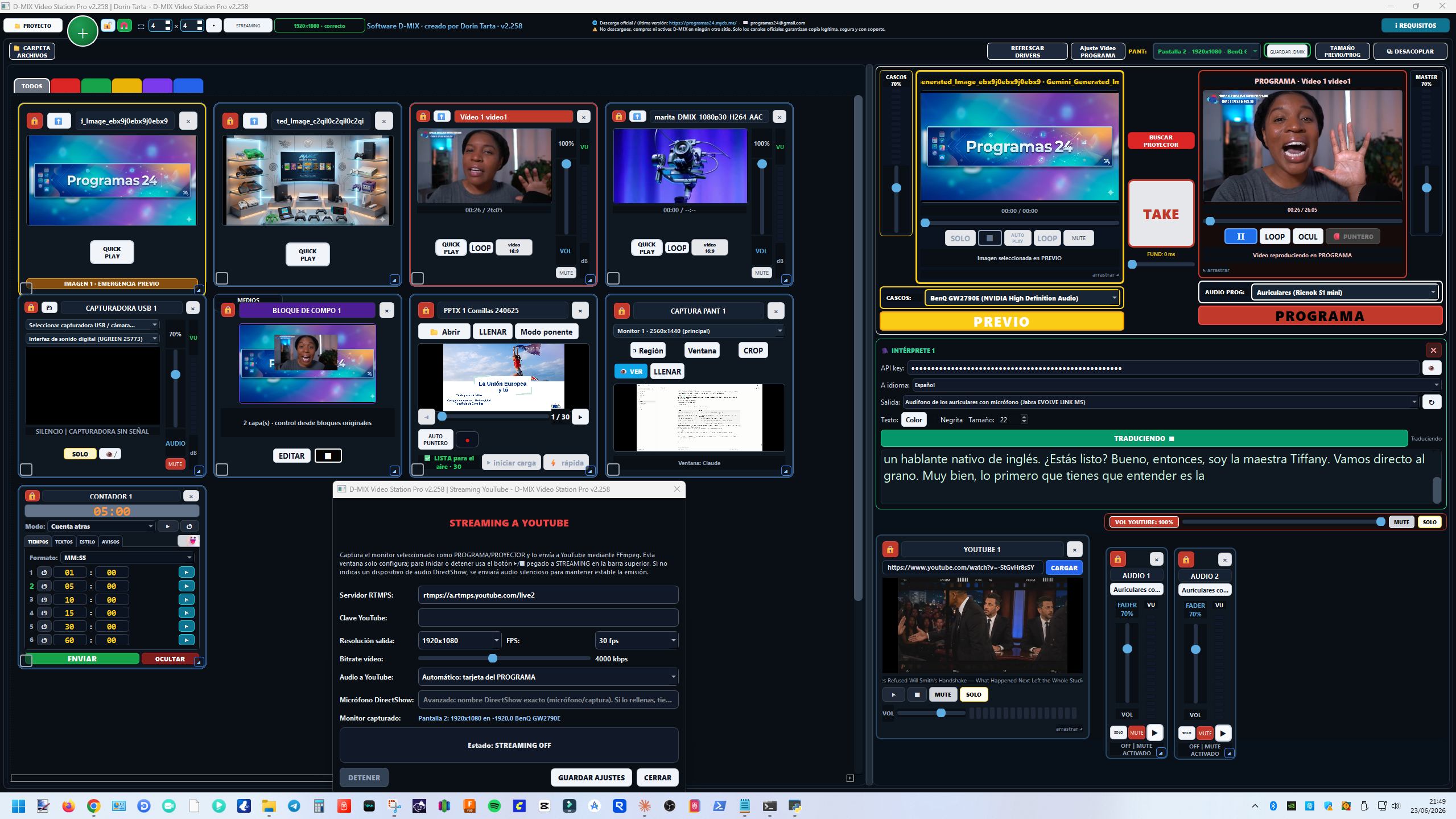Click the lock icon on CAPTURA PANT 1
1456x819 pixels.
coord(621,311)
